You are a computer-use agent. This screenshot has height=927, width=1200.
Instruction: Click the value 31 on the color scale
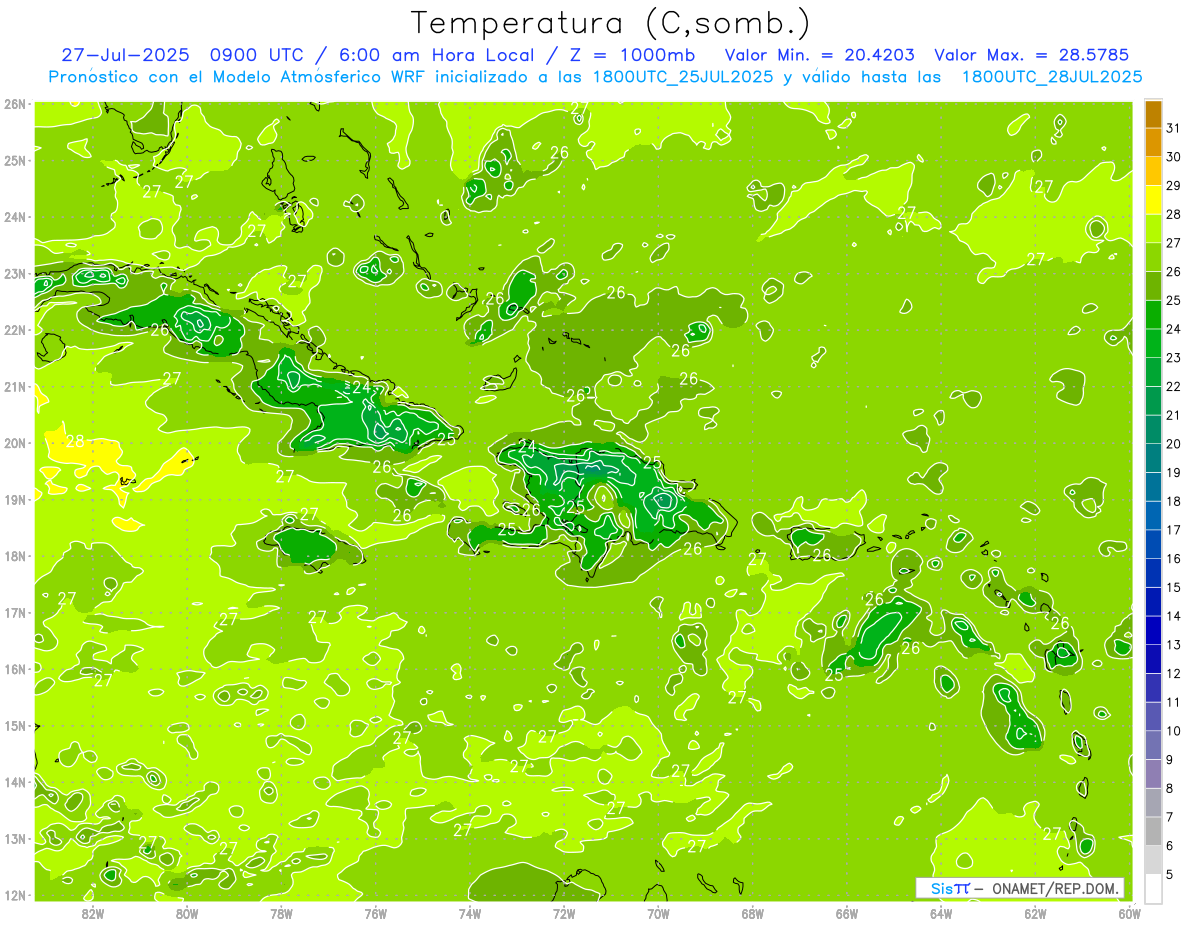pos(1174,128)
